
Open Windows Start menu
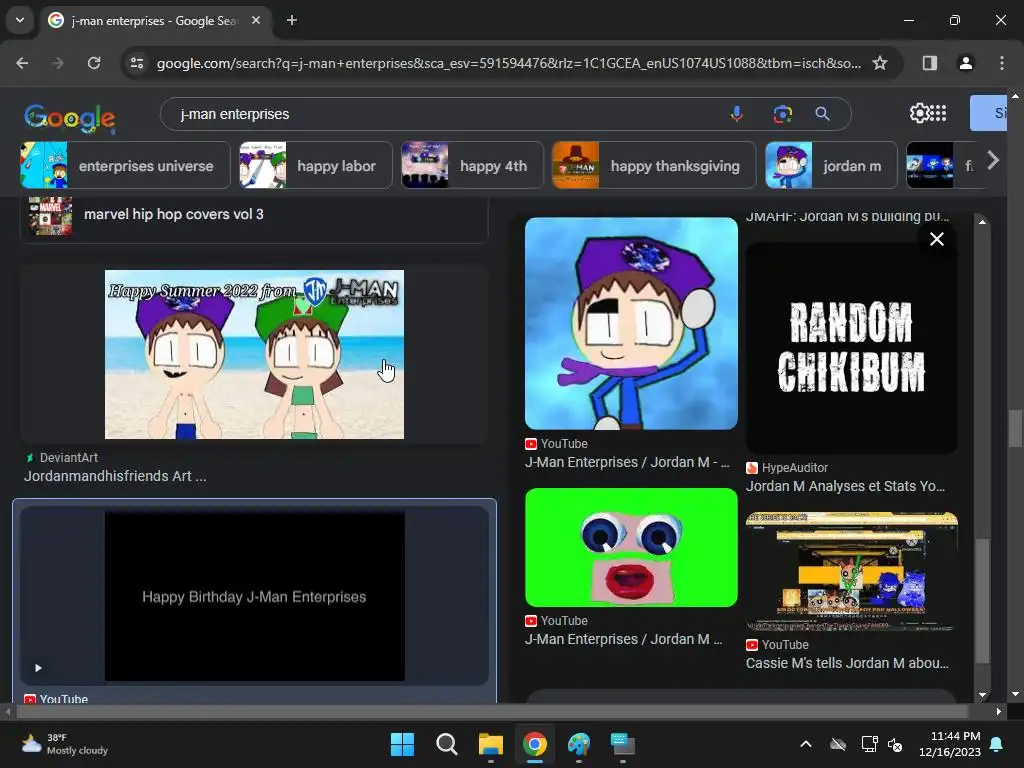tap(402, 744)
